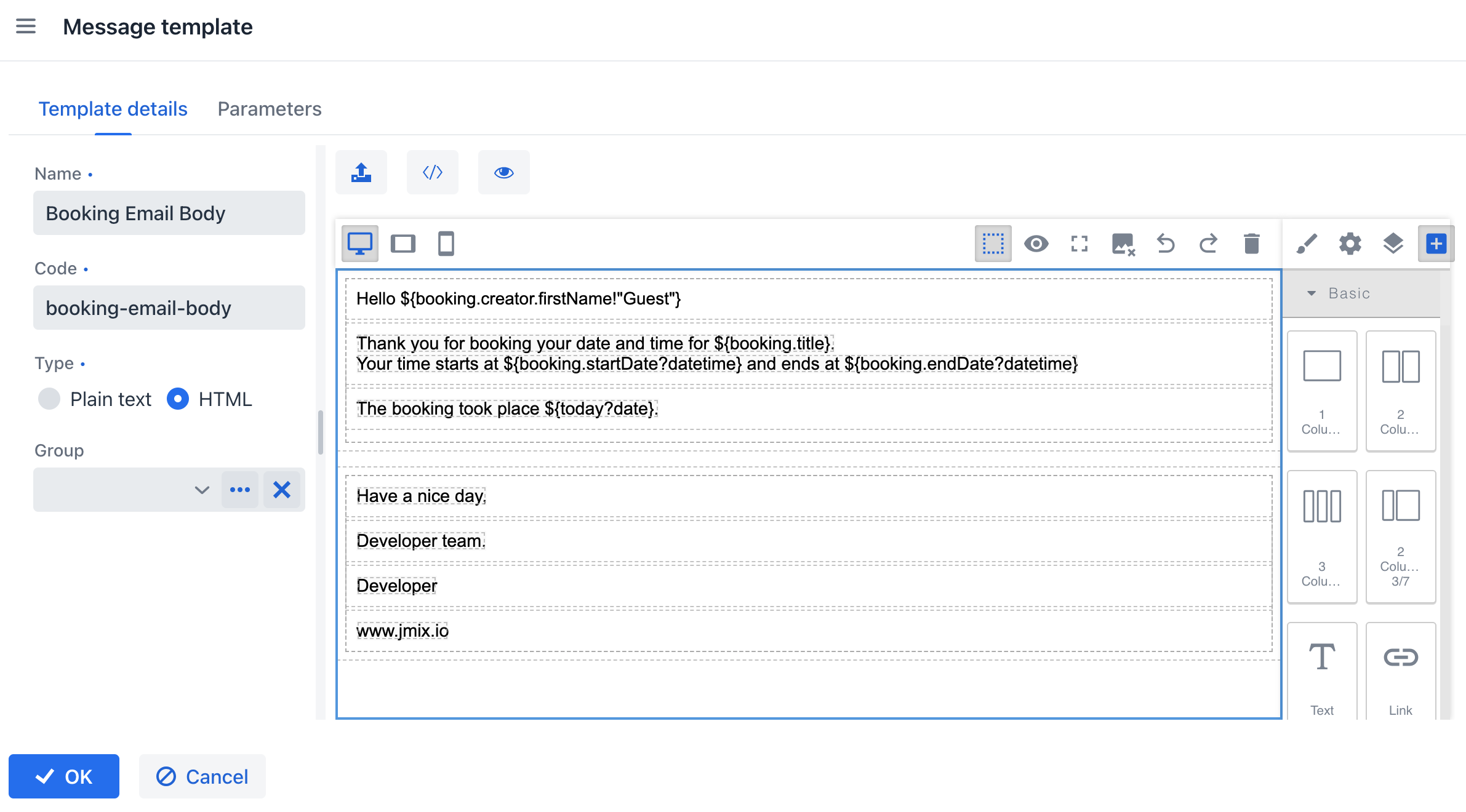Open the view HTML code button
The image size is (1466, 812).
433,172
